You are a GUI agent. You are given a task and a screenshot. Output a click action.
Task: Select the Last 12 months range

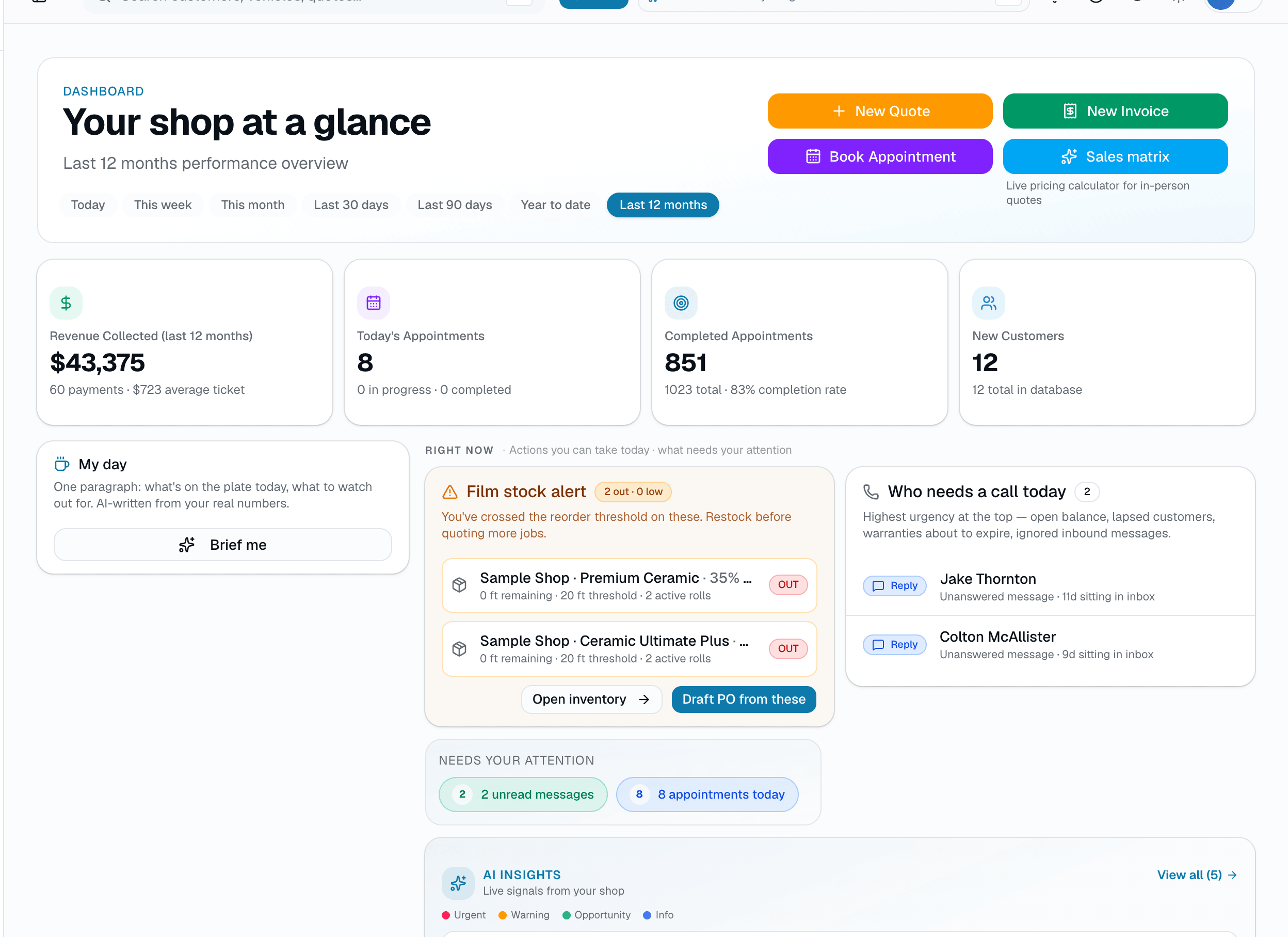pyautogui.click(x=663, y=205)
